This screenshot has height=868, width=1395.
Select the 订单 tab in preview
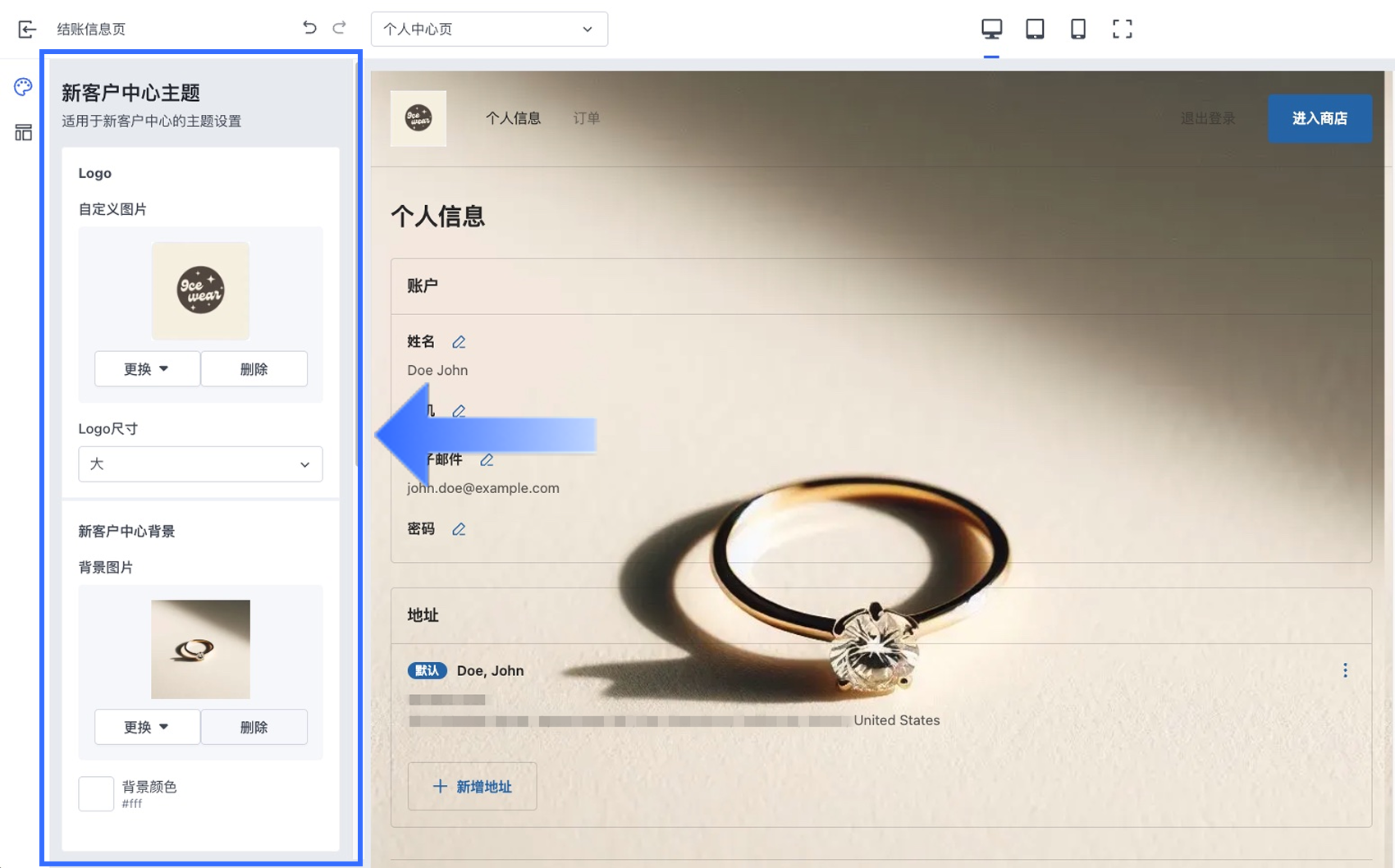point(586,118)
